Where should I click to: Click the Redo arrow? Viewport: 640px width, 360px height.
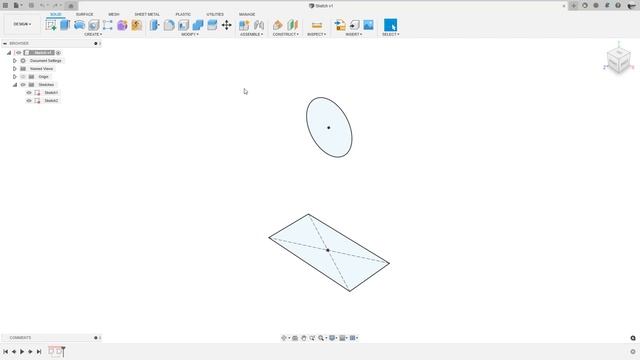tap(55, 5)
